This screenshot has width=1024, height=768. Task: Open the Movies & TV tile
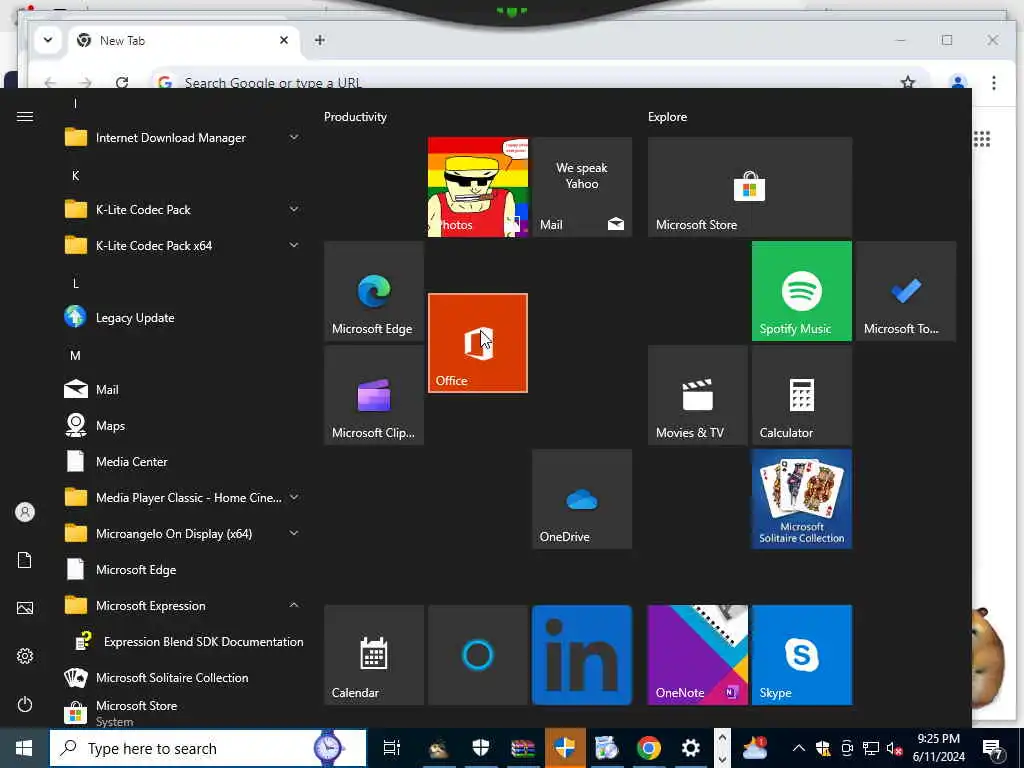(x=697, y=395)
